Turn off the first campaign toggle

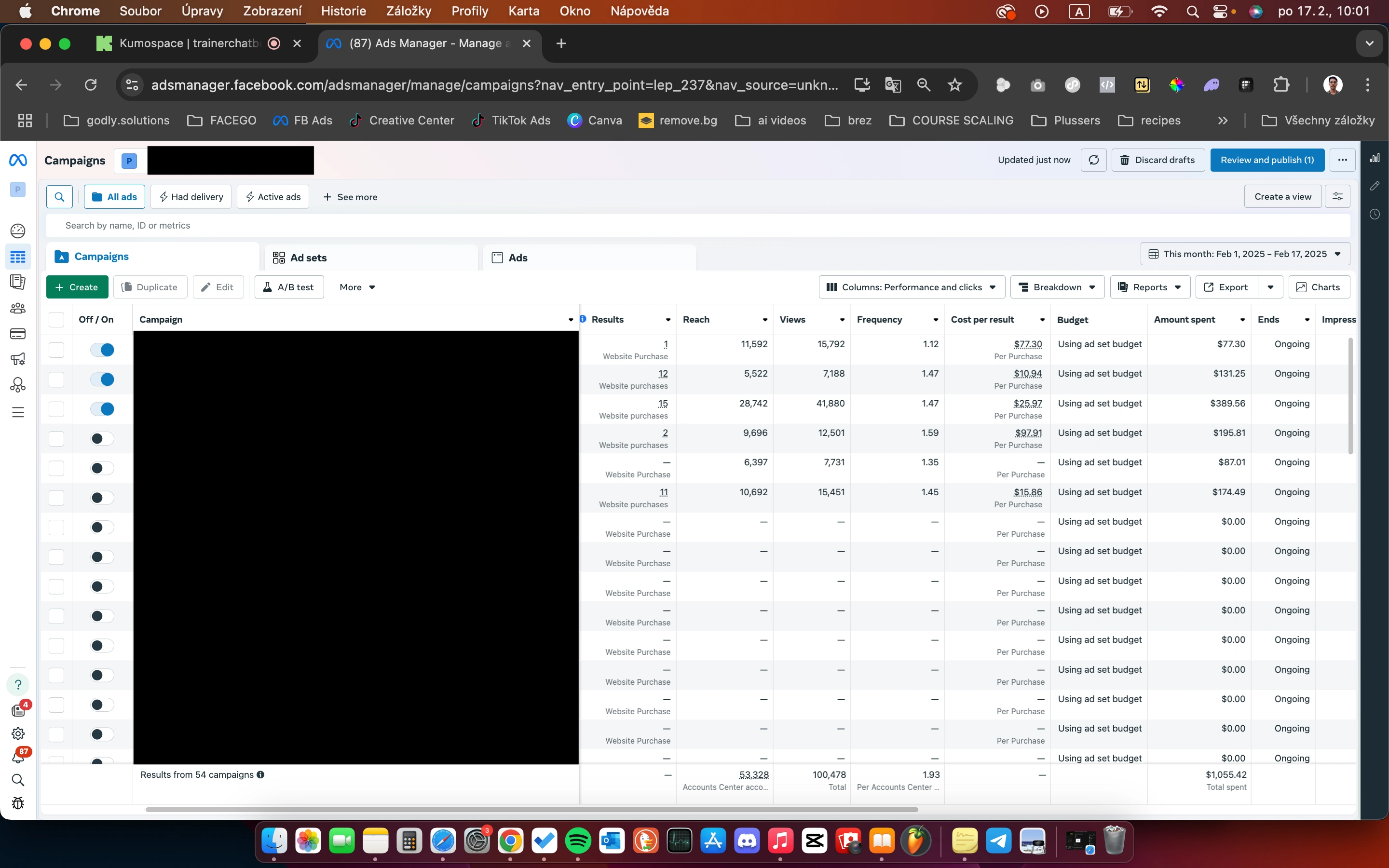coord(102,350)
